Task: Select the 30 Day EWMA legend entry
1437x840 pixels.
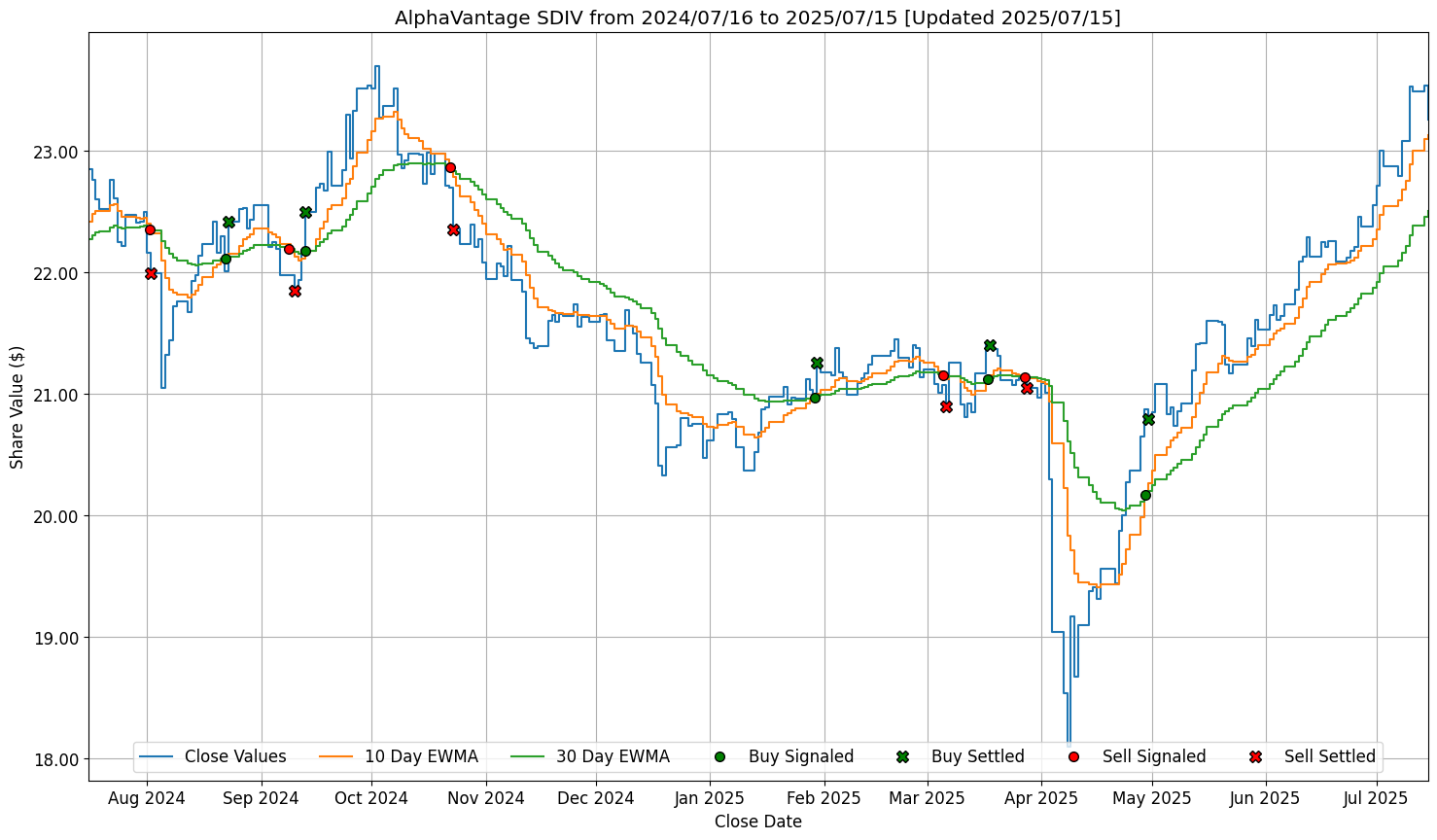Action: [x=590, y=756]
